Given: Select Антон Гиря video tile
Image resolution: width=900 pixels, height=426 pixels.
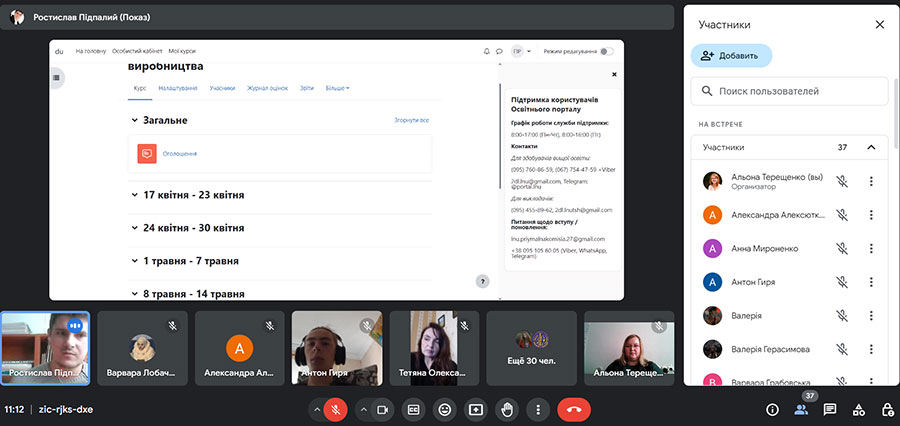Looking at the screenshot, I should coord(337,348).
